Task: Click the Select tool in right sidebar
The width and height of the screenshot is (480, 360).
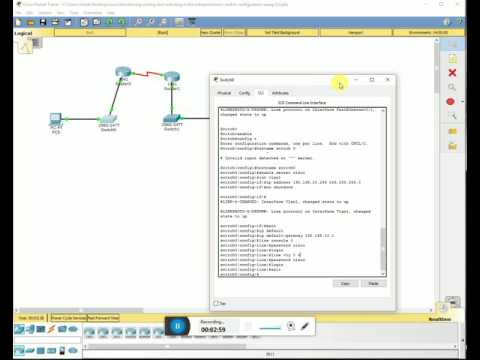Action: [452, 45]
